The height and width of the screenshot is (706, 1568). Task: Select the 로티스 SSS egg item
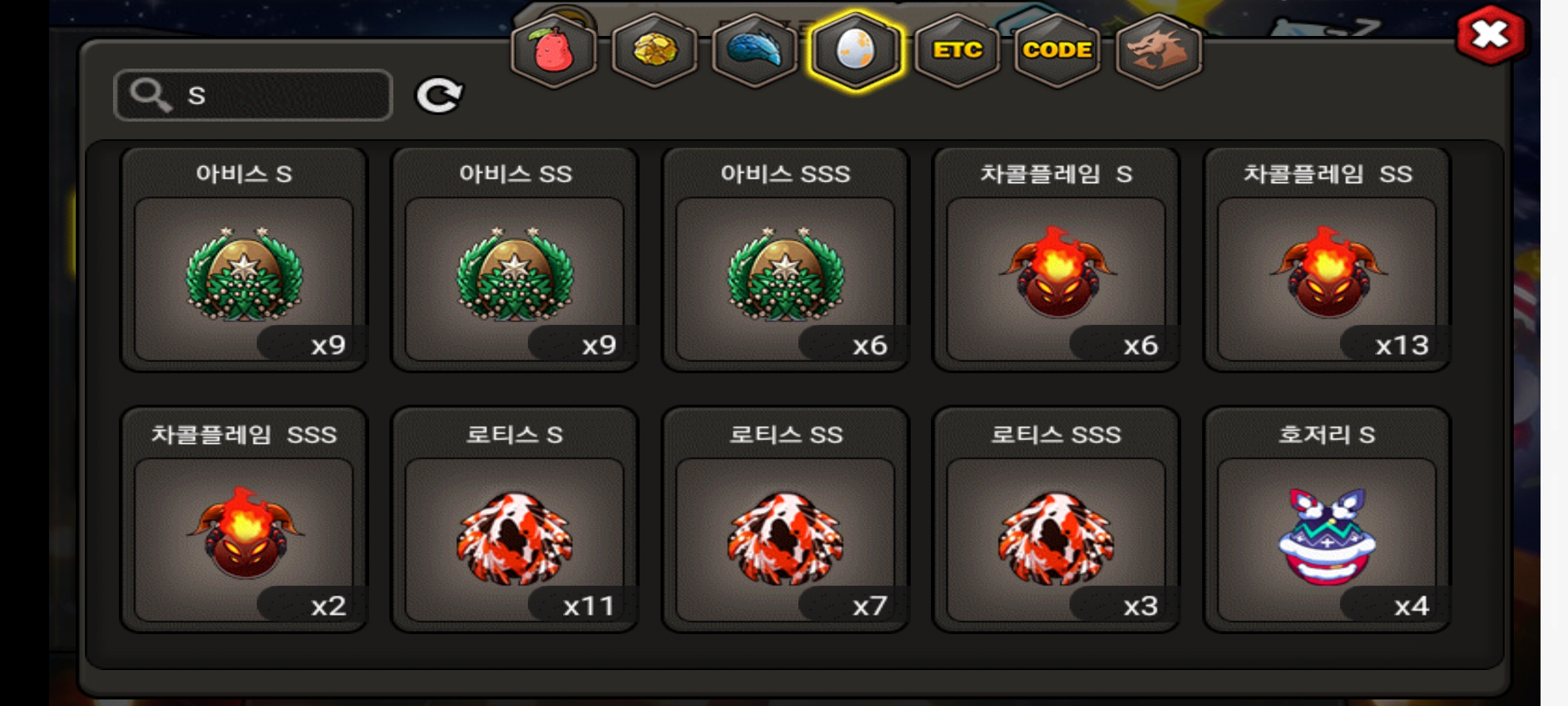(x=1056, y=520)
